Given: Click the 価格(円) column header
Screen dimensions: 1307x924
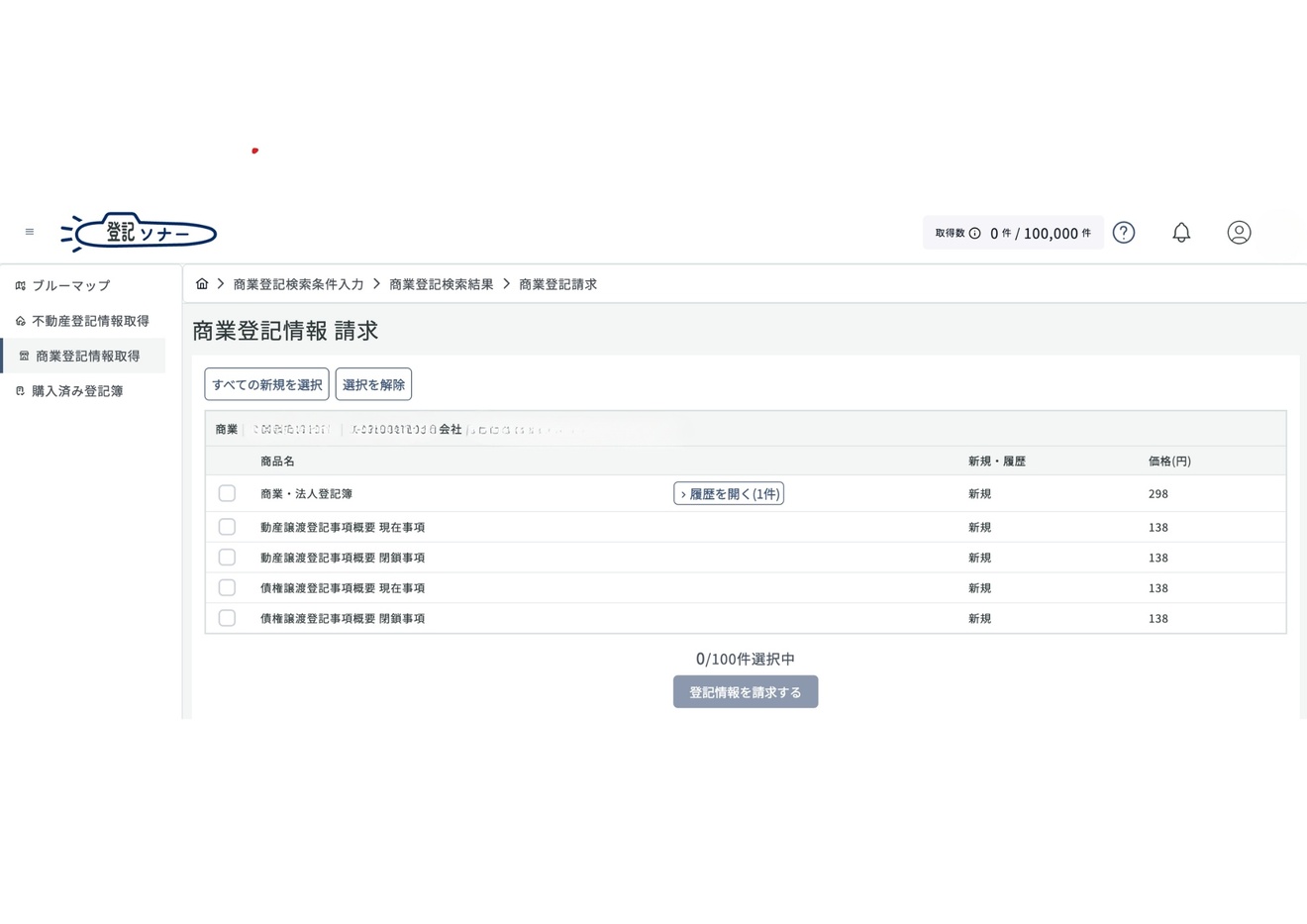Looking at the screenshot, I should (x=1169, y=462).
